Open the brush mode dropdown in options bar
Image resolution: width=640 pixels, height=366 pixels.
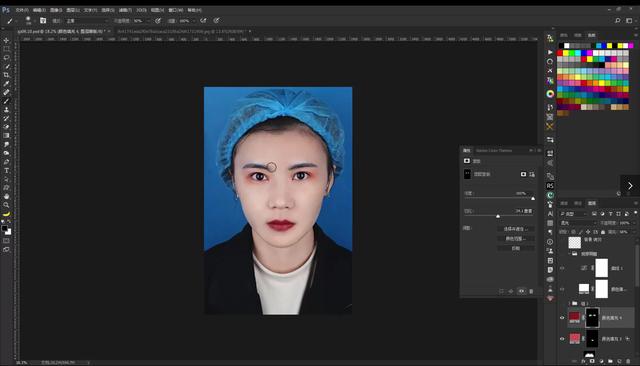tap(87, 20)
